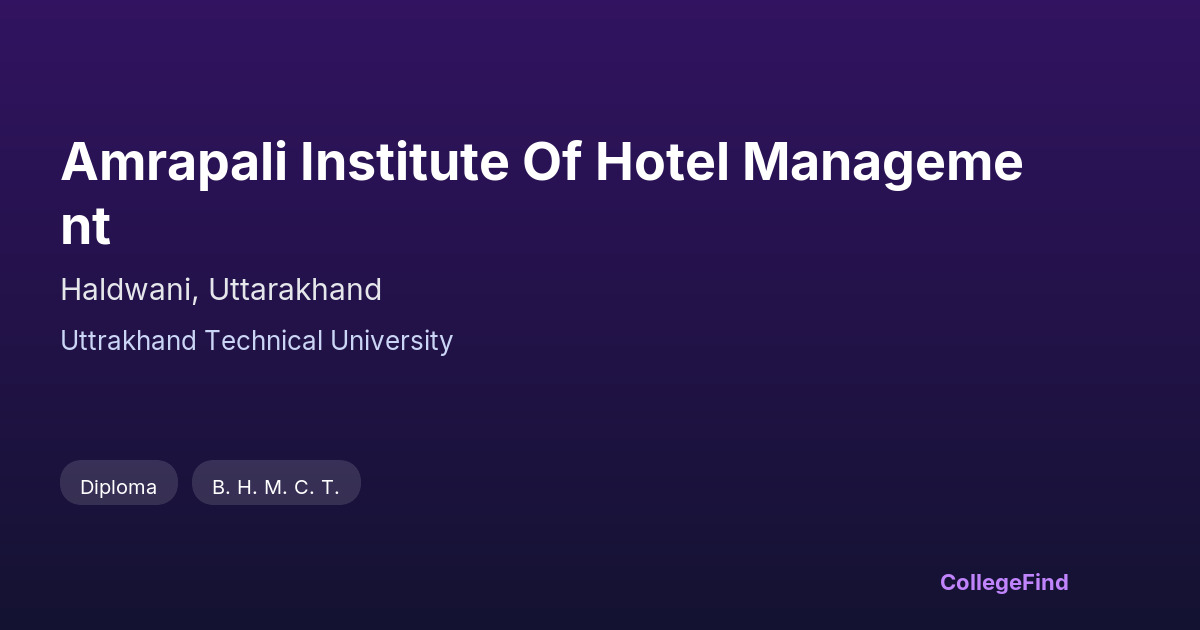
Task: Click the word Technical in the university line
Action: (x=264, y=341)
